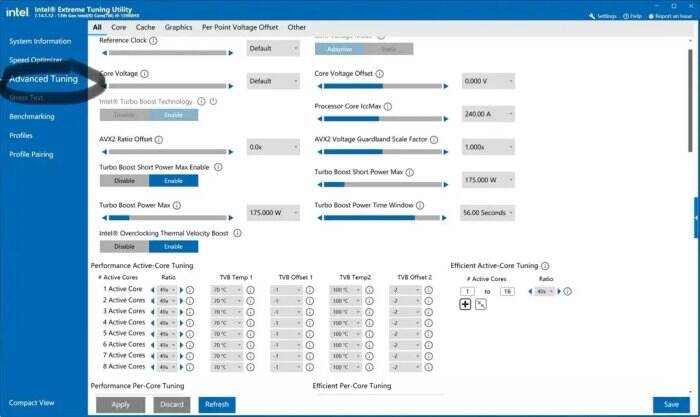
Task: Open info for Turbo Boost Short Power Max Enable
Action: coord(218,167)
